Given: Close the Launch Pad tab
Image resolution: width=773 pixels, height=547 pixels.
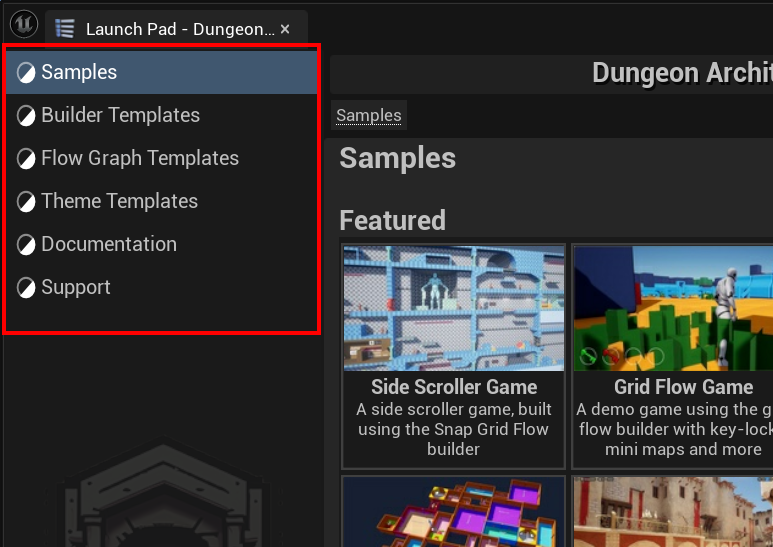Looking at the screenshot, I should (x=285, y=29).
